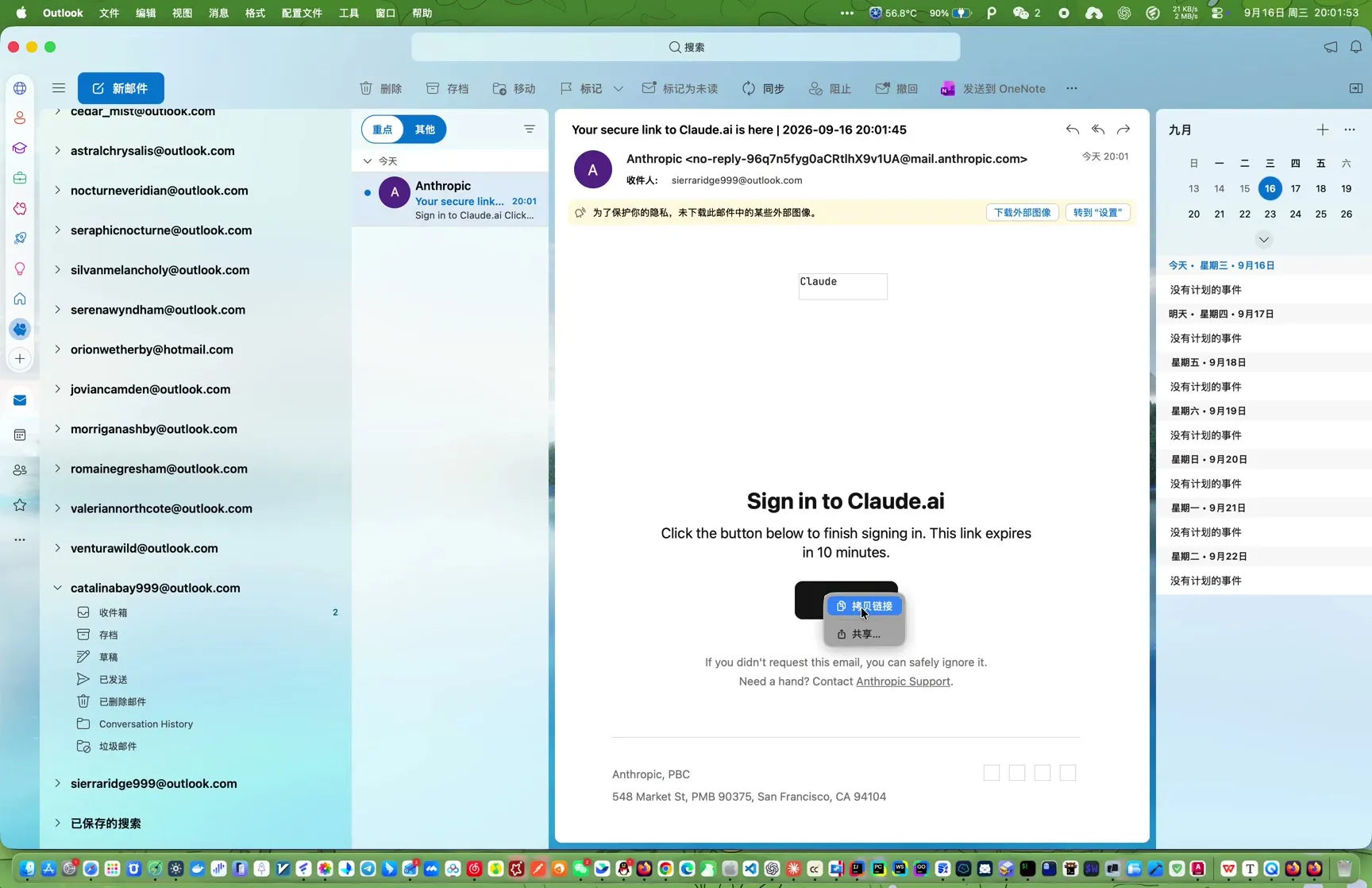Expand the seraphicnocturne@outlook.com account
1372x888 pixels.
tap(57, 230)
